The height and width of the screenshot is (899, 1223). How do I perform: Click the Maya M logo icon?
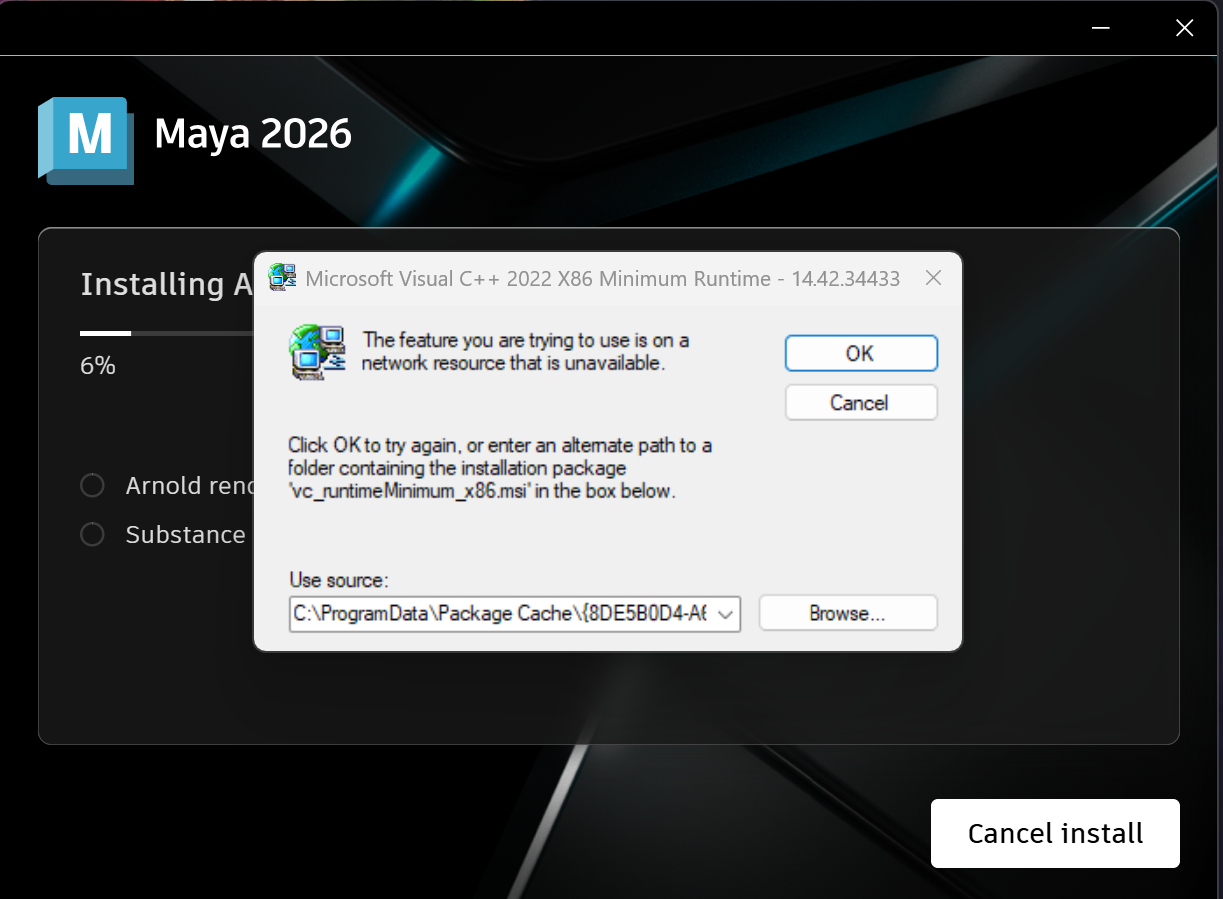click(86, 140)
